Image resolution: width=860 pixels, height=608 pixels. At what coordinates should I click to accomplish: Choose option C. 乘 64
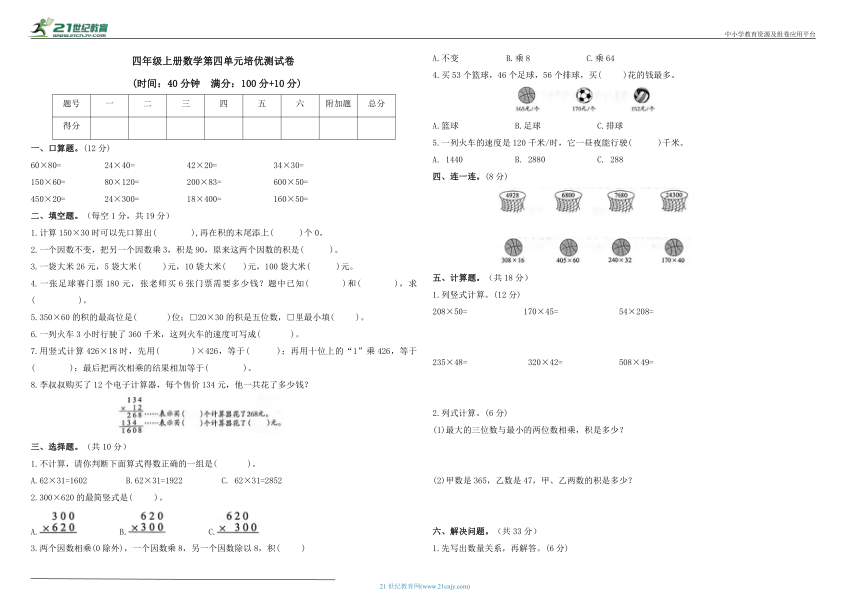pos(601,58)
